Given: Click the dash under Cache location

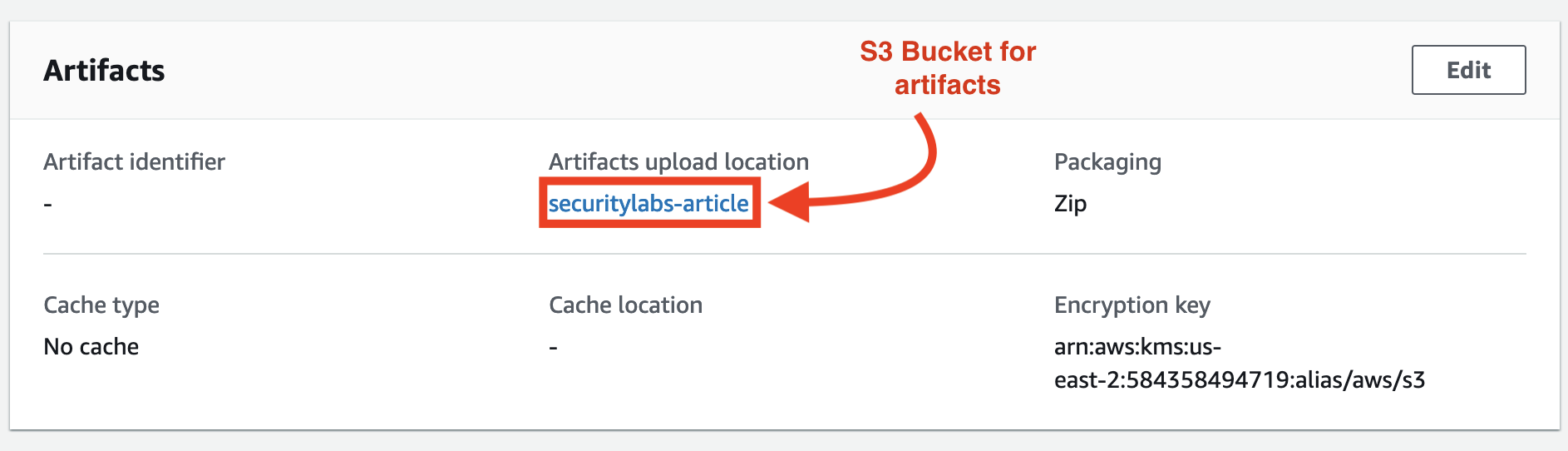Looking at the screenshot, I should click(554, 347).
